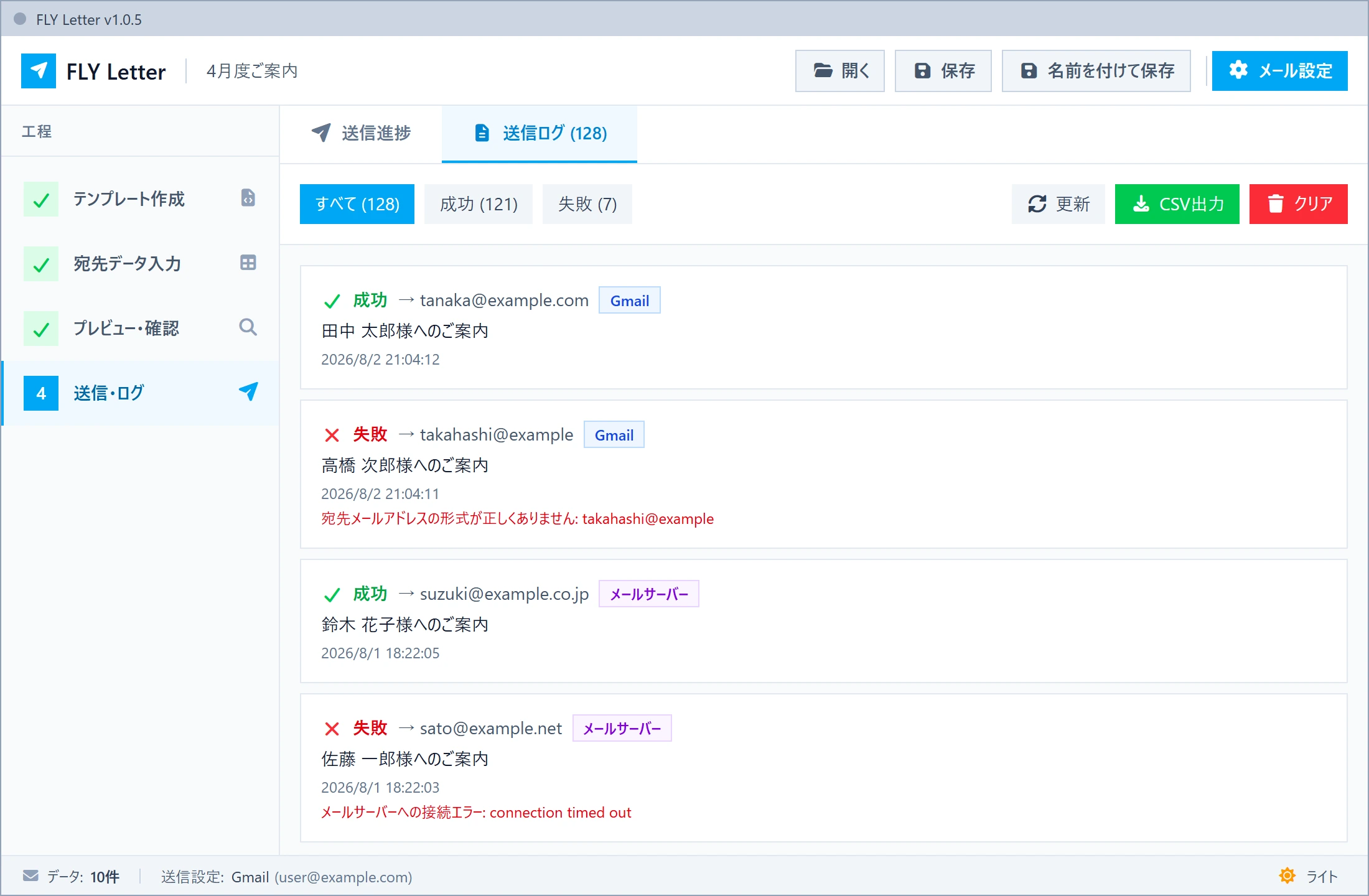This screenshot has width=1369, height=896.
Task: Export log via CSV出力
Action: pos(1177,204)
